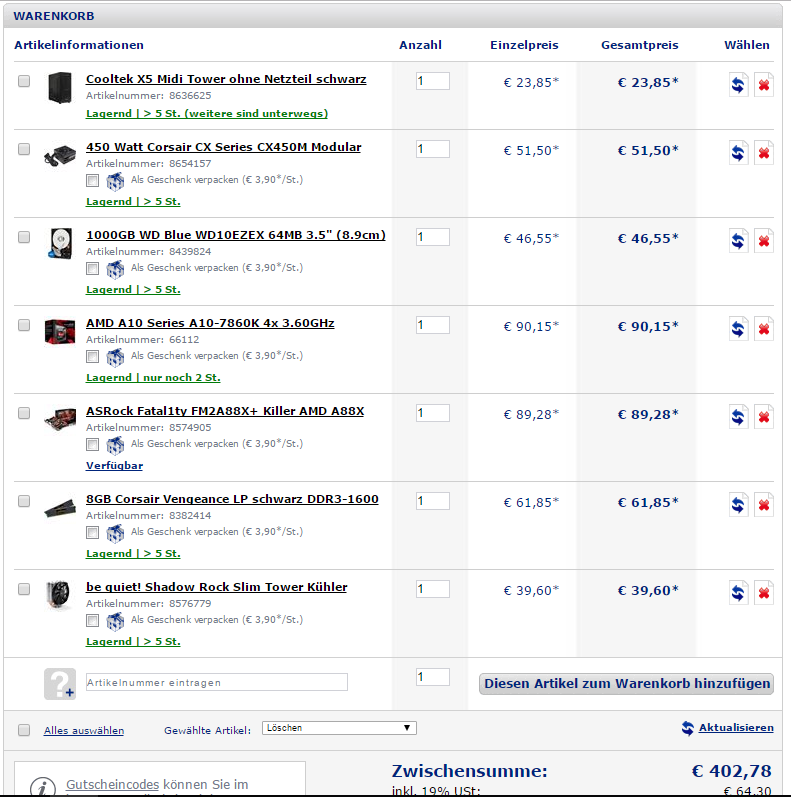Remove AMD A10-7860K with red X
Viewport: 791px width, 797px height.
(764, 328)
